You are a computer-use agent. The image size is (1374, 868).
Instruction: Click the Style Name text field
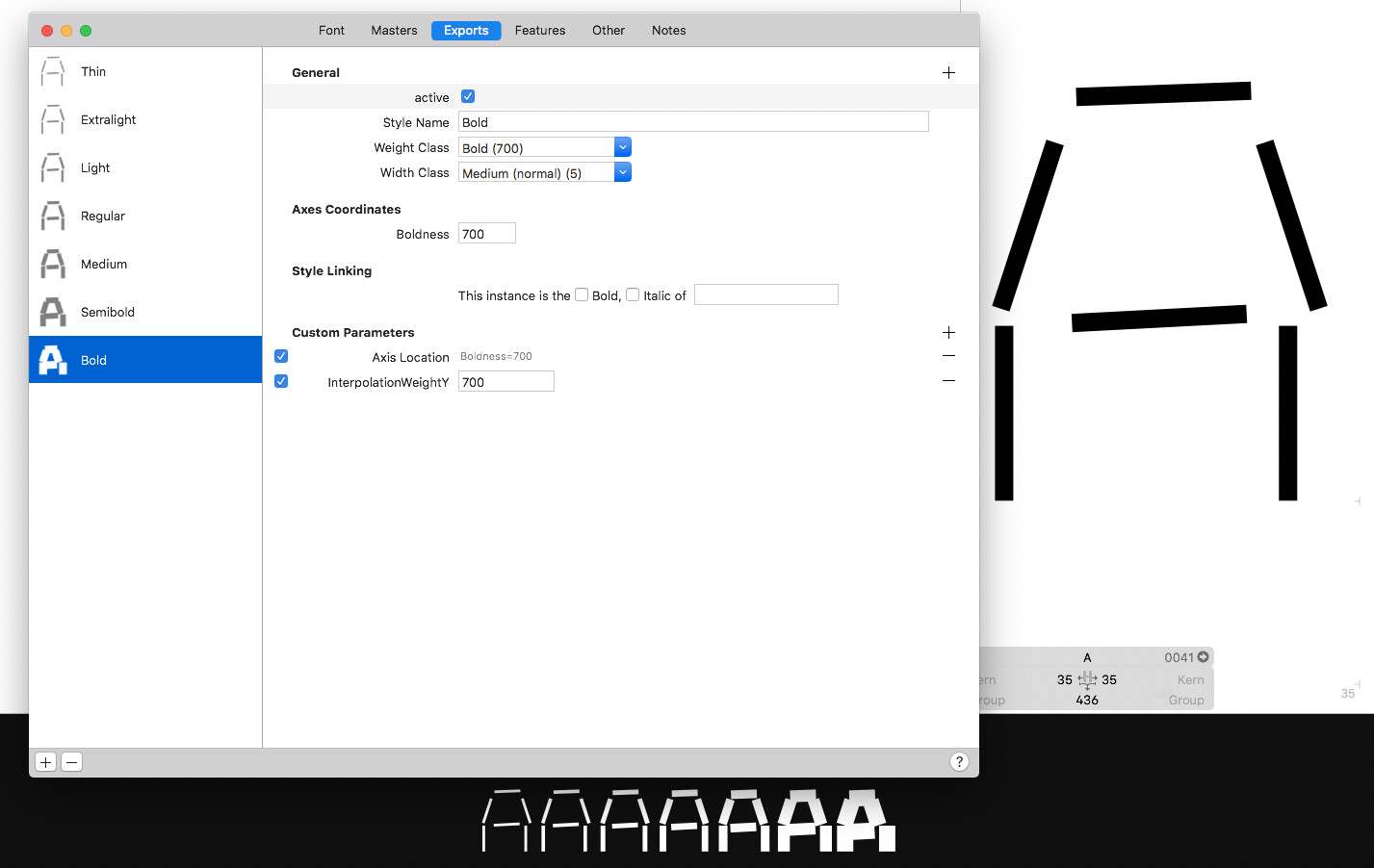tap(693, 122)
